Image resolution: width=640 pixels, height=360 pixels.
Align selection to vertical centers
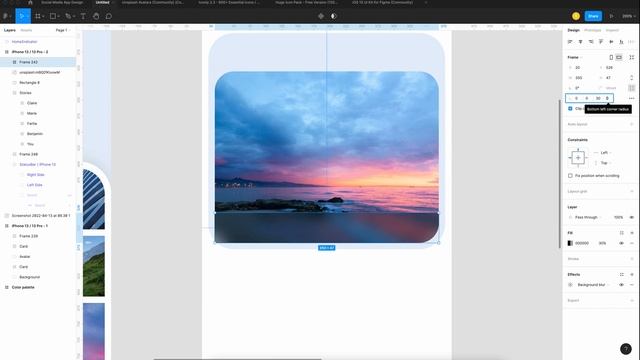[611, 42]
